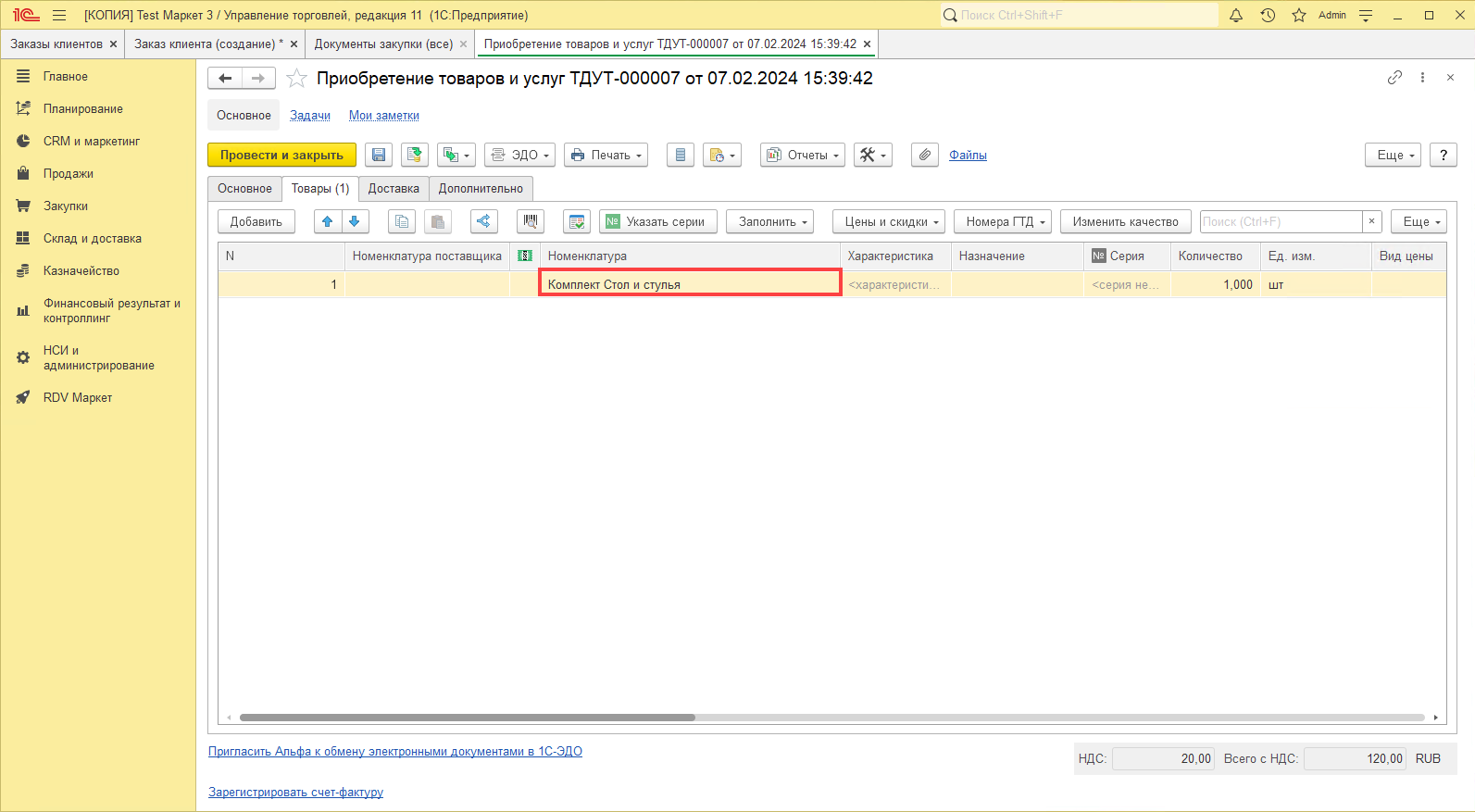The image size is (1475, 812).
Task: Open the three-dot form options menu
Action: (x=1423, y=78)
